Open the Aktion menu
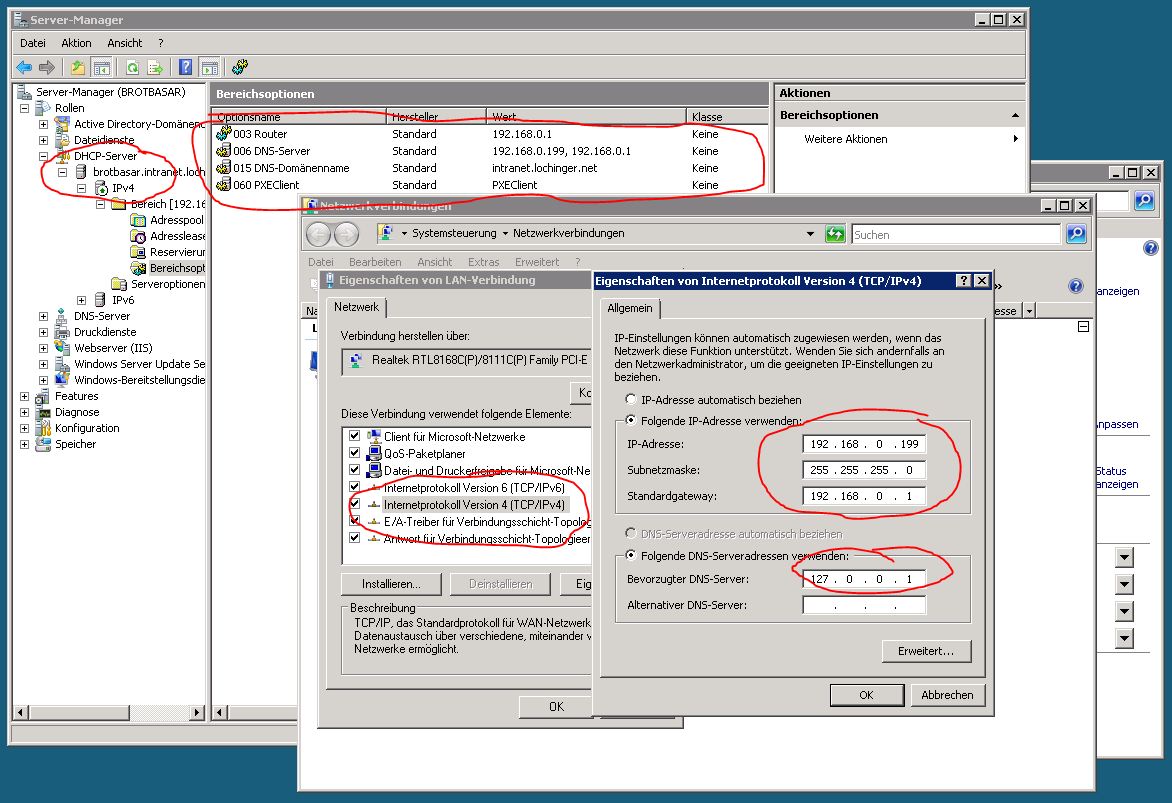The image size is (1172, 803). click(x=76, y=43)
